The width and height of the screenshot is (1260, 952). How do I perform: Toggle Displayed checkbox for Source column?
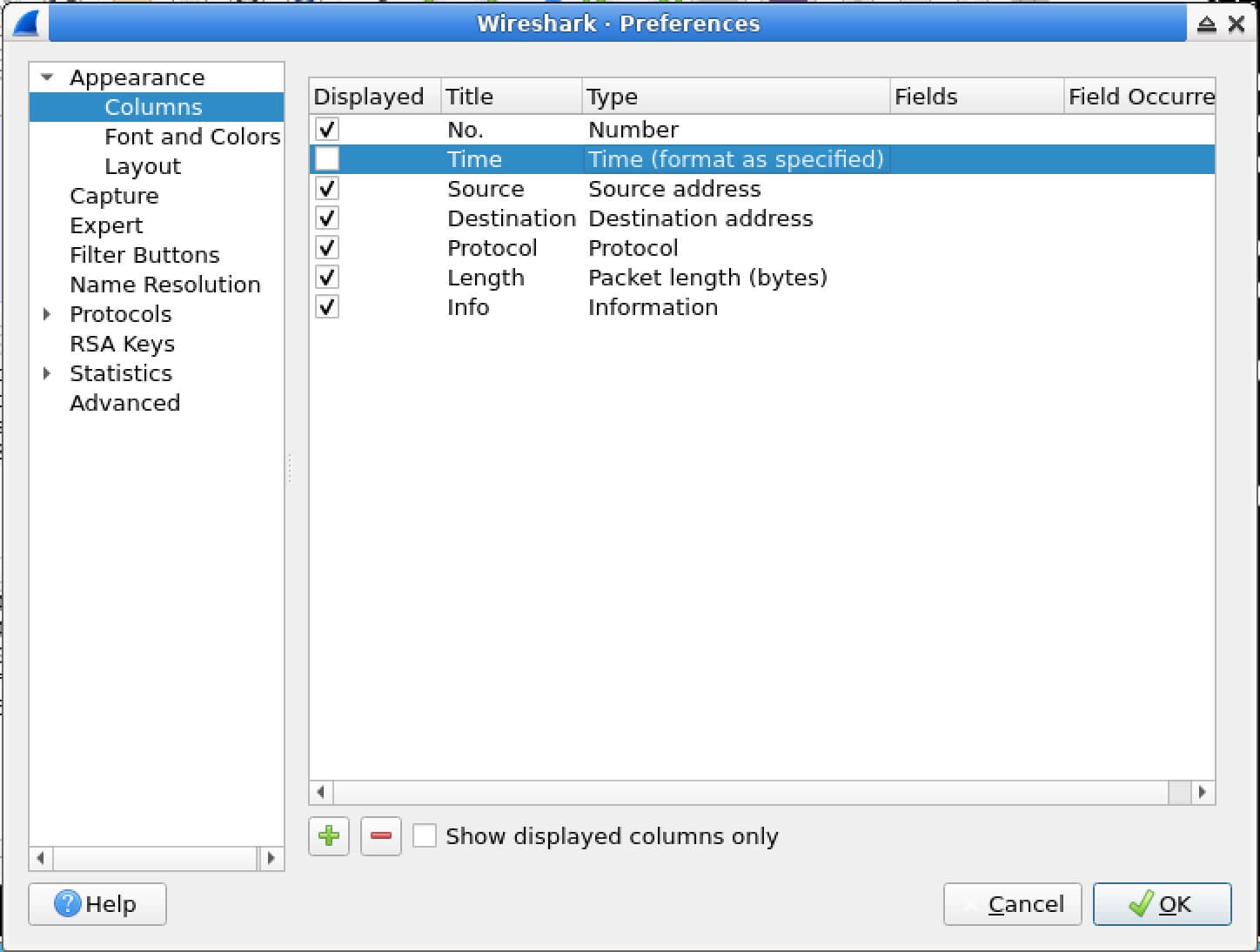tap(327, 189)
